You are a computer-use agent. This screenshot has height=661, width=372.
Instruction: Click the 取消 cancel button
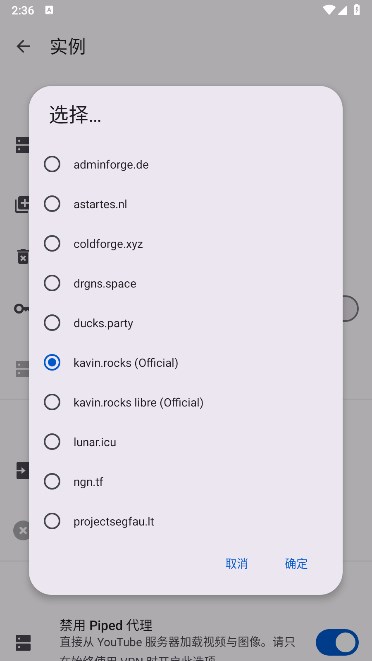coord(236,564)
